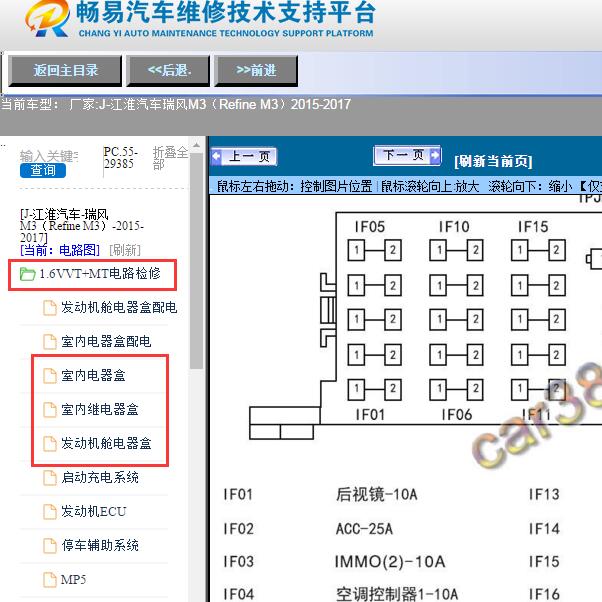Click [刷新当前页] link
The width and height of the screenshot is (602, 602).
point(493,161)
